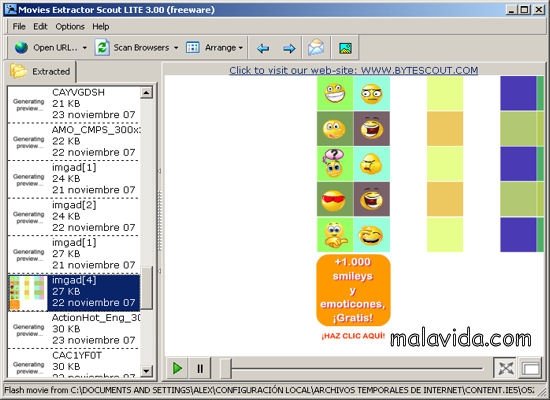Click the red sunglasses smiley
The image size is (550, 400).
point(334,200)
